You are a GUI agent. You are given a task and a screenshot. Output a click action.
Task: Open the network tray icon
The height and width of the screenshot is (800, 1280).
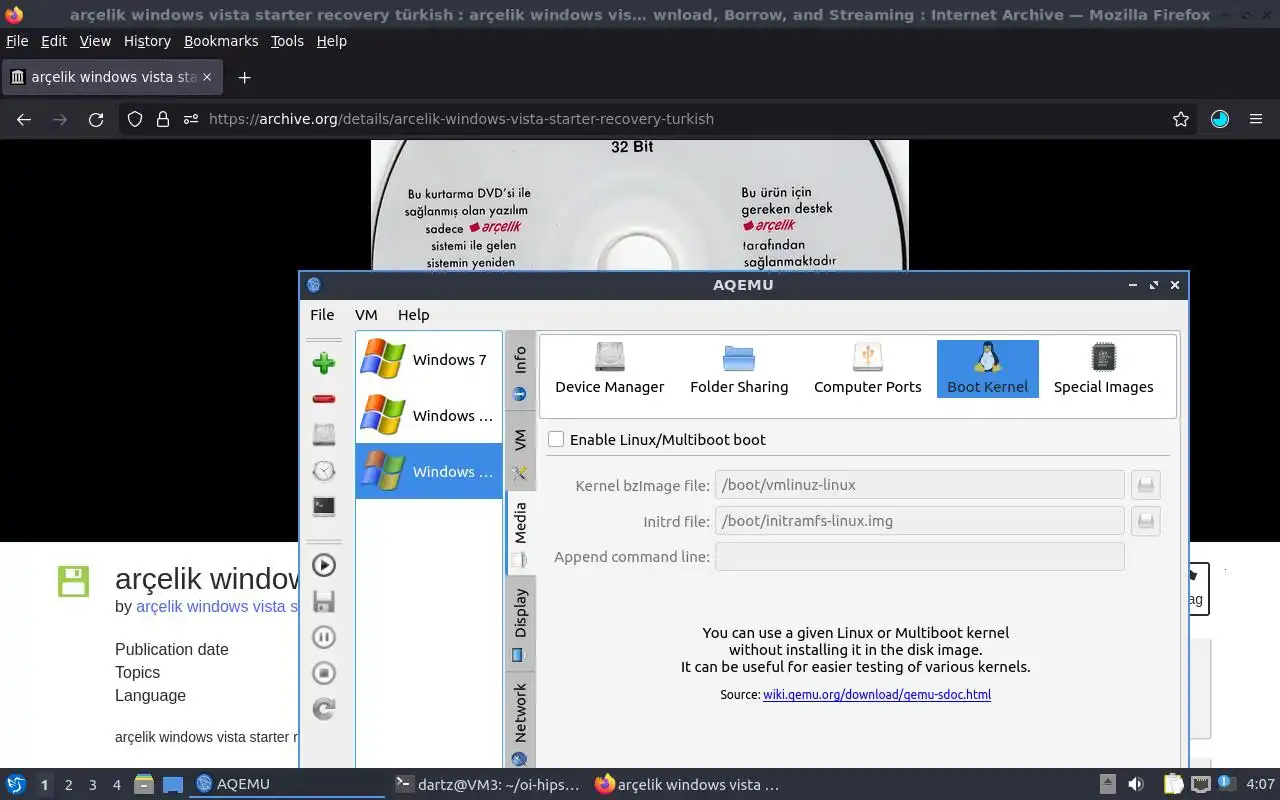(1201, 784)
